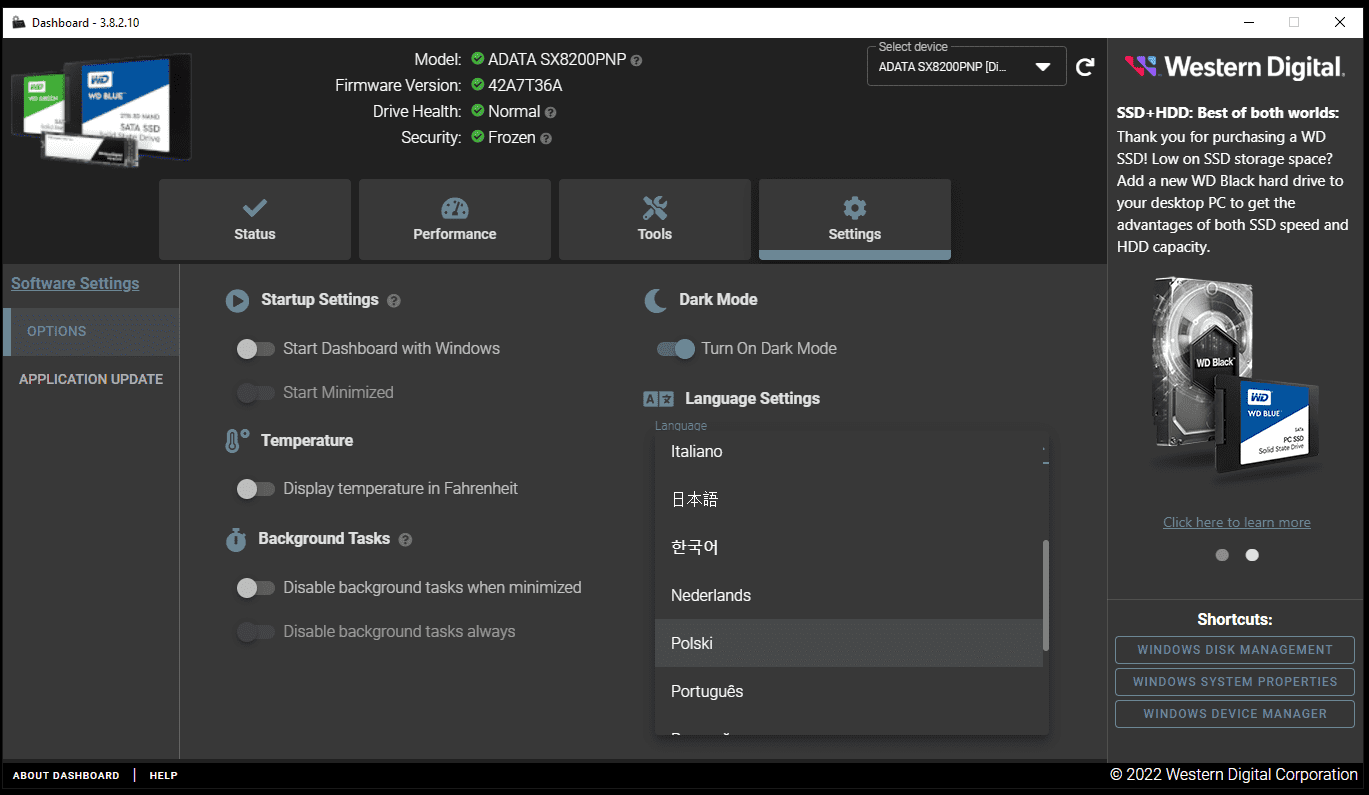Toggle Disable background tasks always
Viewport: 1369px width, 795px height.
coord(255,632)
